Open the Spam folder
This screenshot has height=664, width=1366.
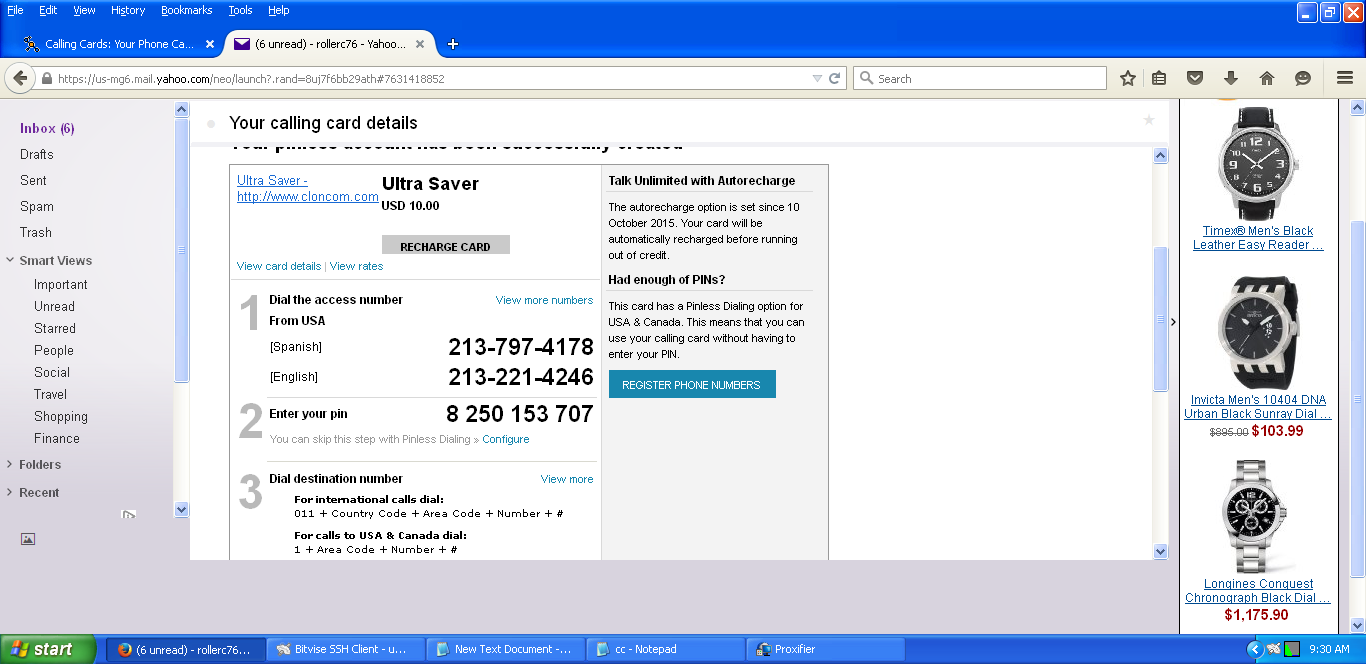coord(37,206)
